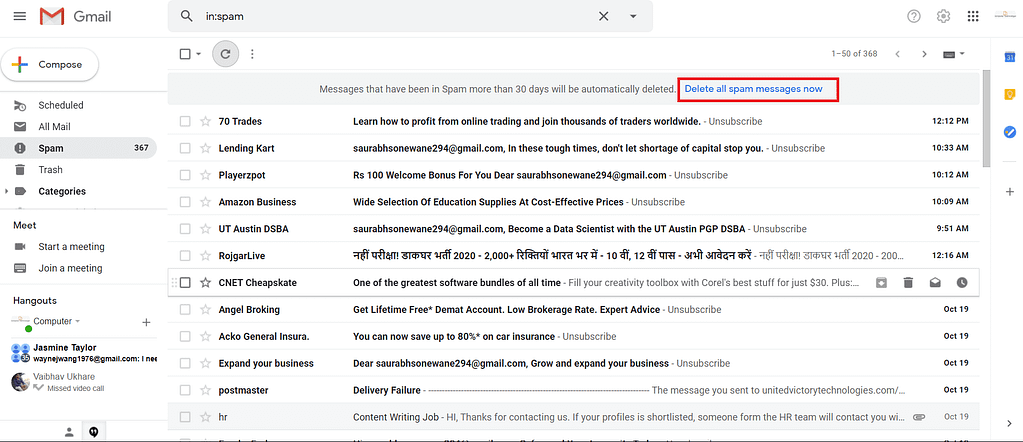Click the Gmail logo

(75, 16)
